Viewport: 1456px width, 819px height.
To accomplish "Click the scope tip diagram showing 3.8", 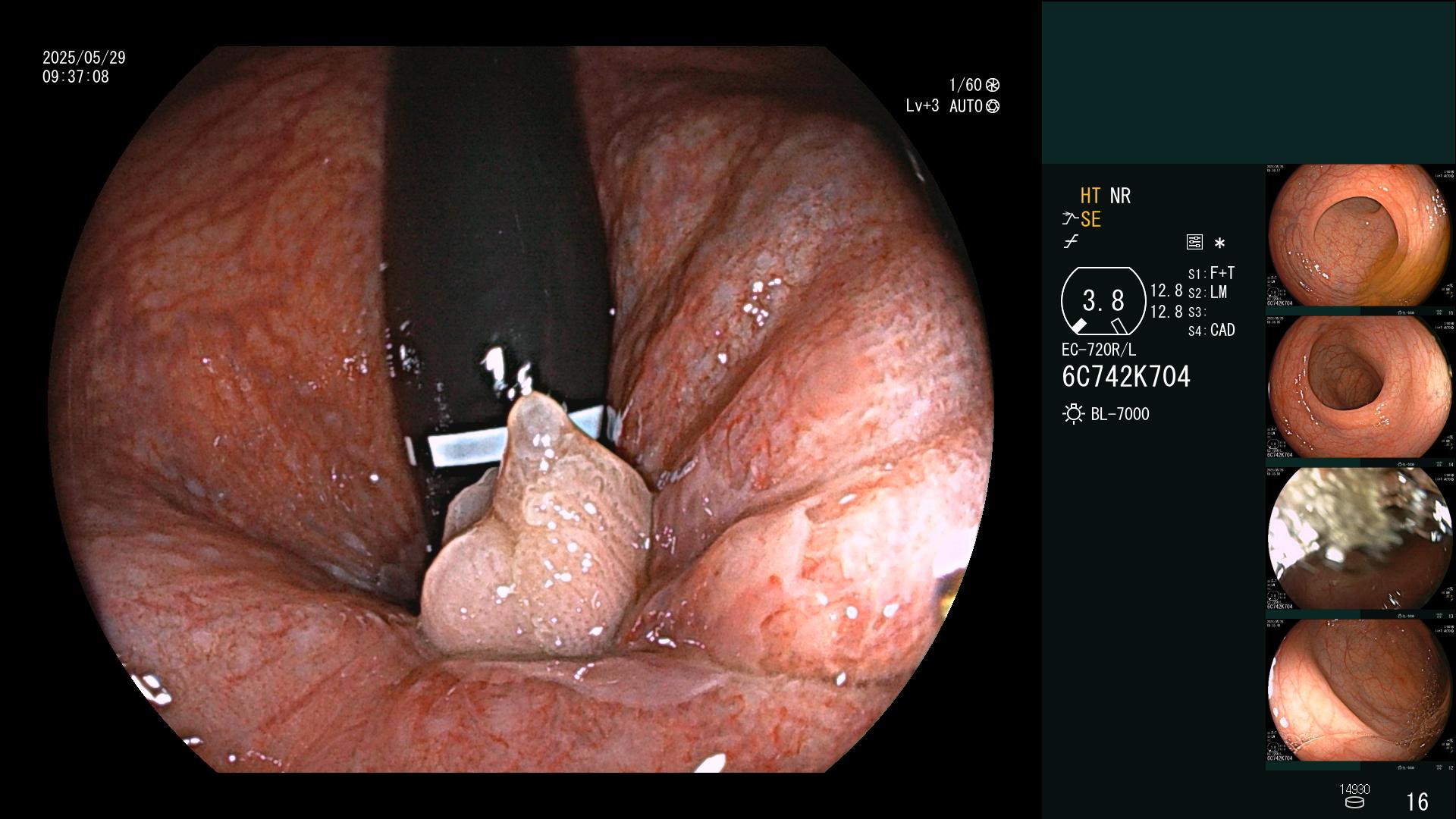I will coord(1103,301).
